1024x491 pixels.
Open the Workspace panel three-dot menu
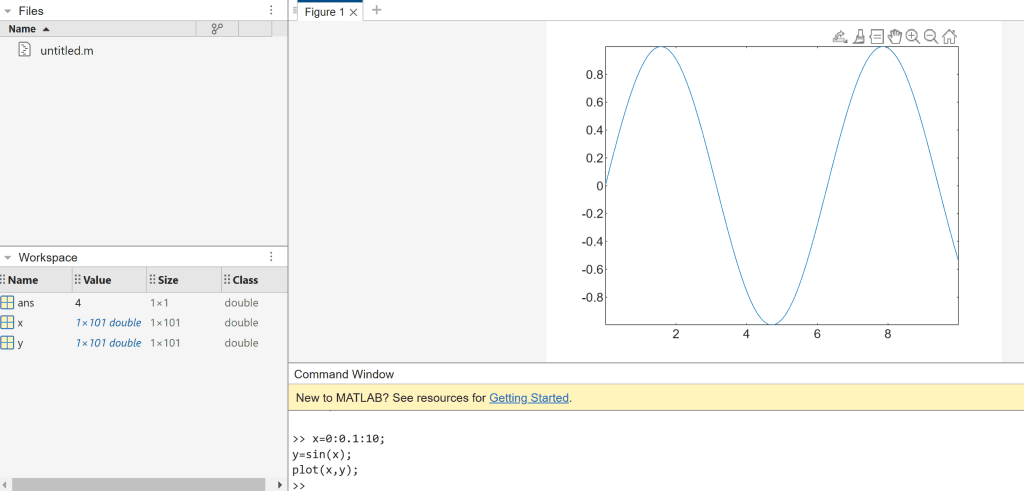(271, 257)
